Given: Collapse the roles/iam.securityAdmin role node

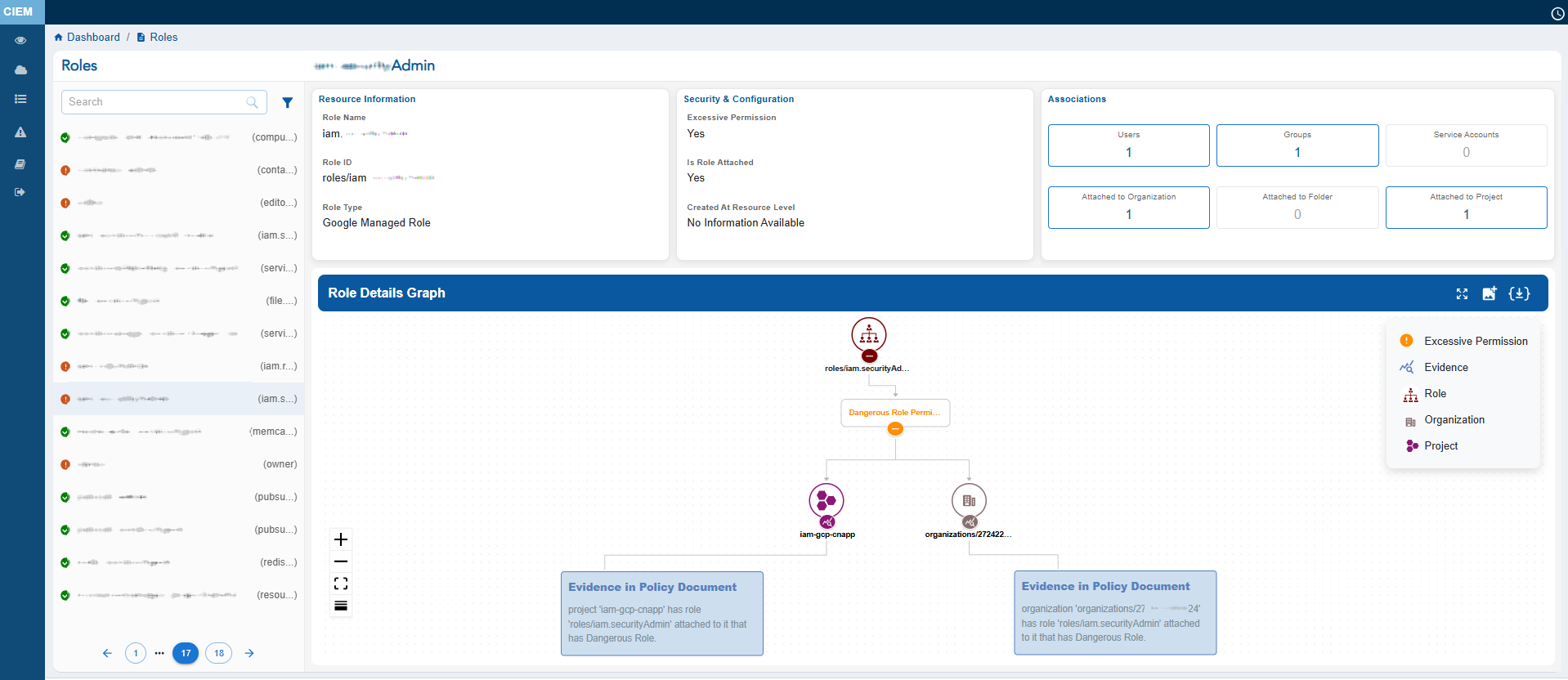Looking at the screenshot, I should (869, 356).
